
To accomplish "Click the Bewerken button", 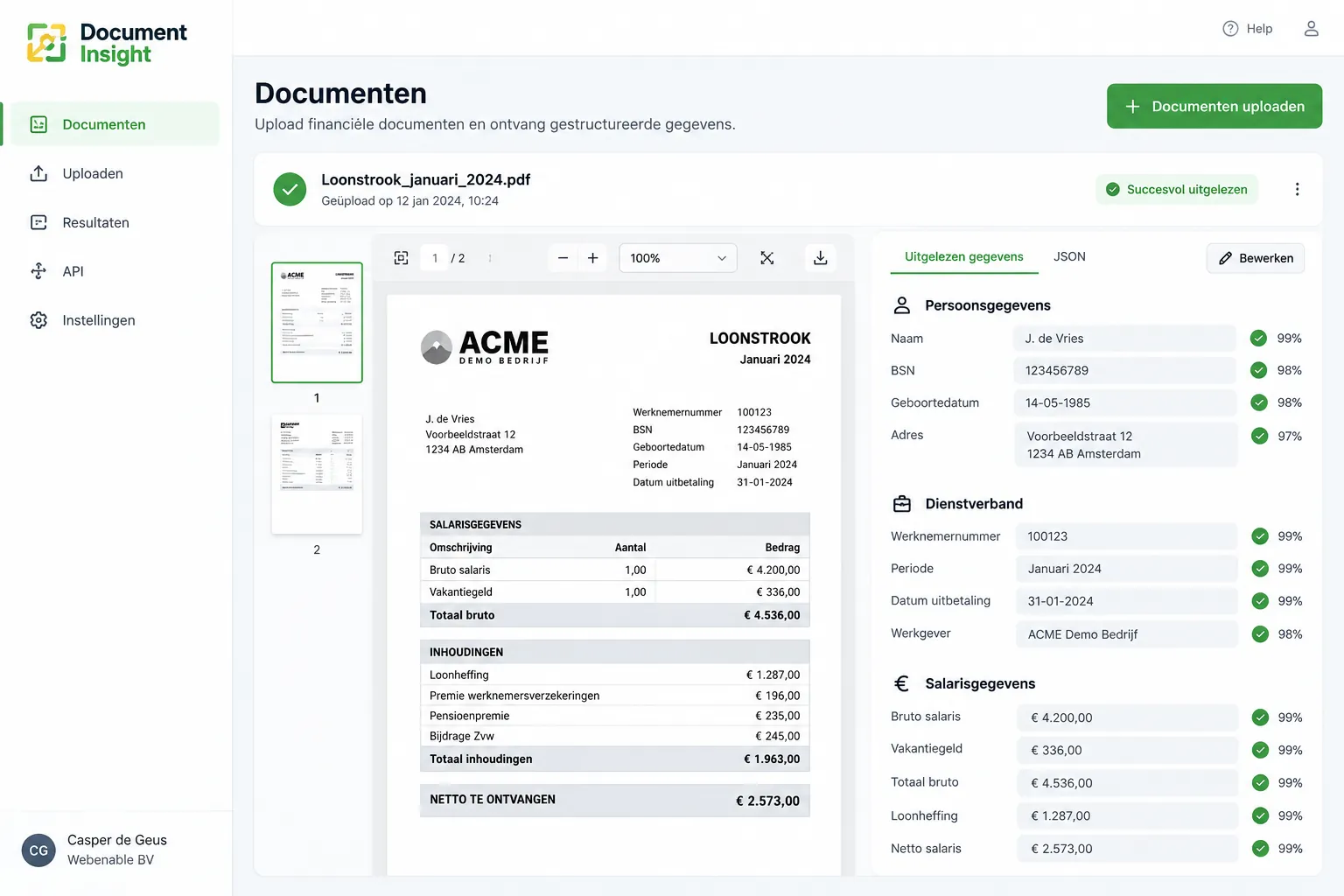I will click(x=1256, y=258).
